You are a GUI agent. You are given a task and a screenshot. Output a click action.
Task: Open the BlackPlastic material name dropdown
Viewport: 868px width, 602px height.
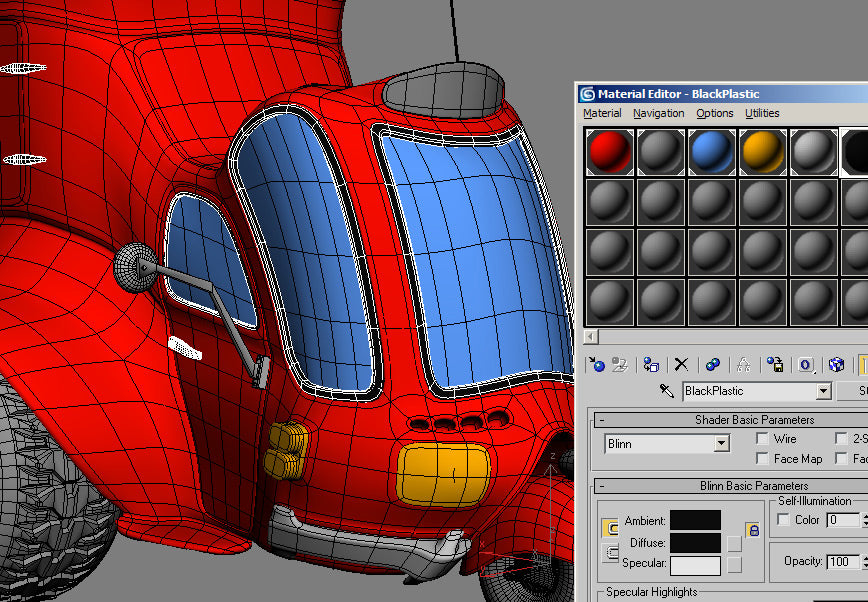[x=824, y=391]
